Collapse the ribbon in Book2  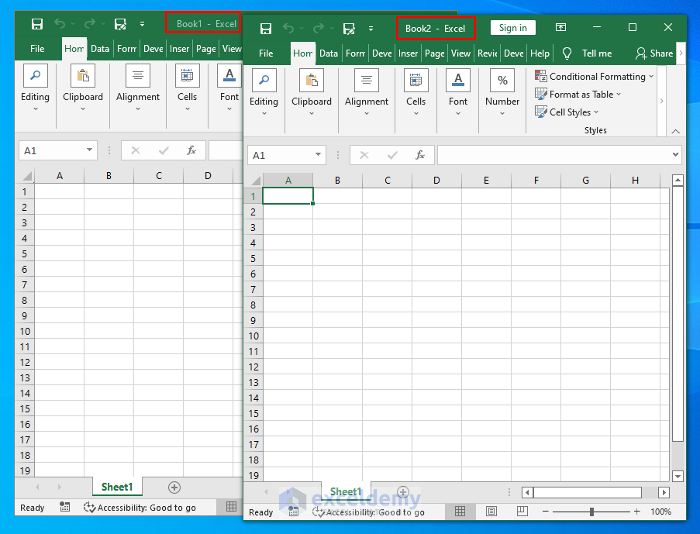pos(675,131)
